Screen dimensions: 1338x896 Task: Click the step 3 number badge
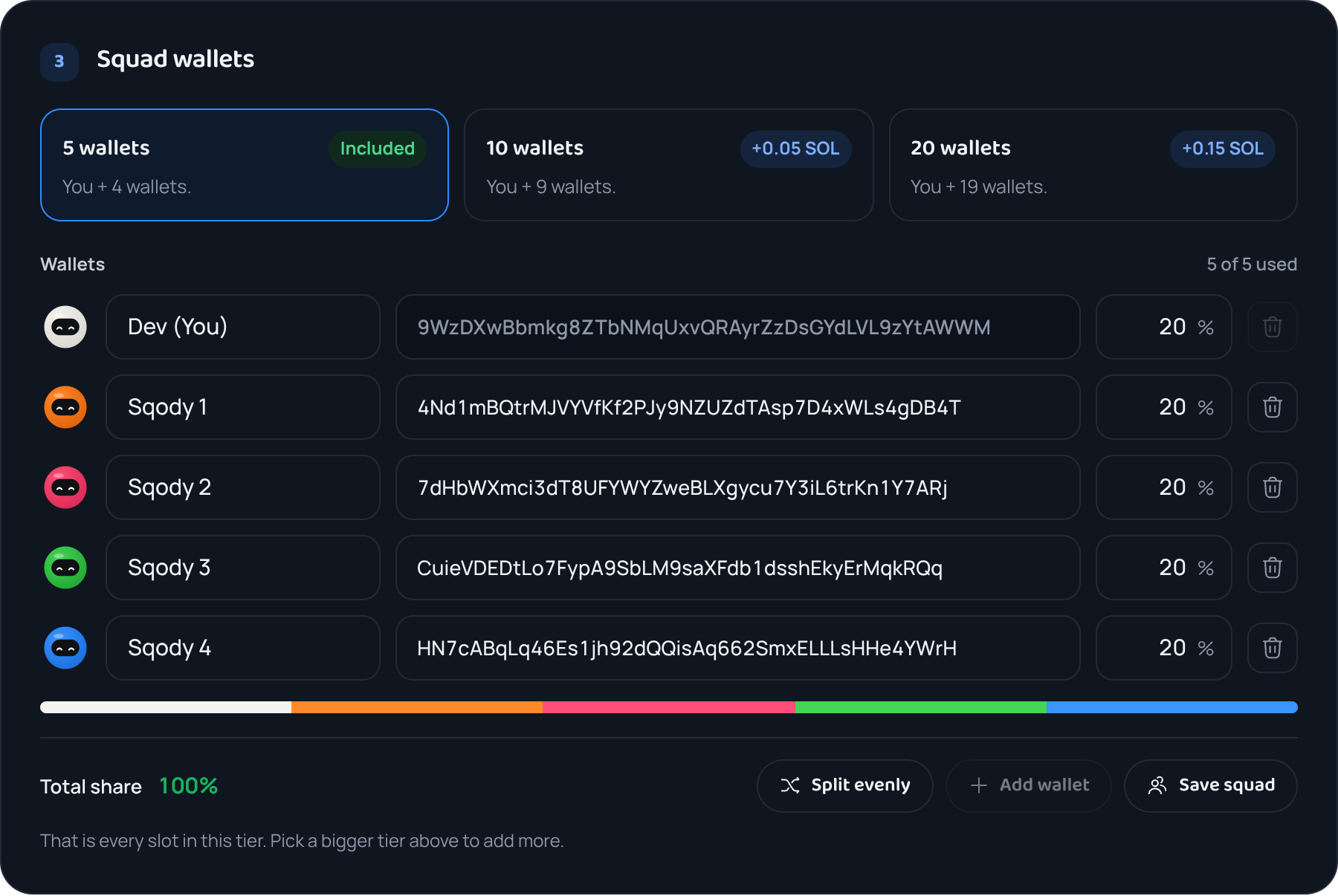coord(59,62)
